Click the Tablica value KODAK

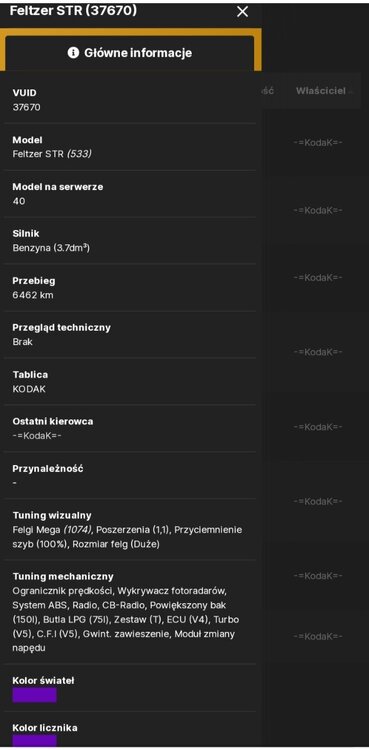pos(29,388)
